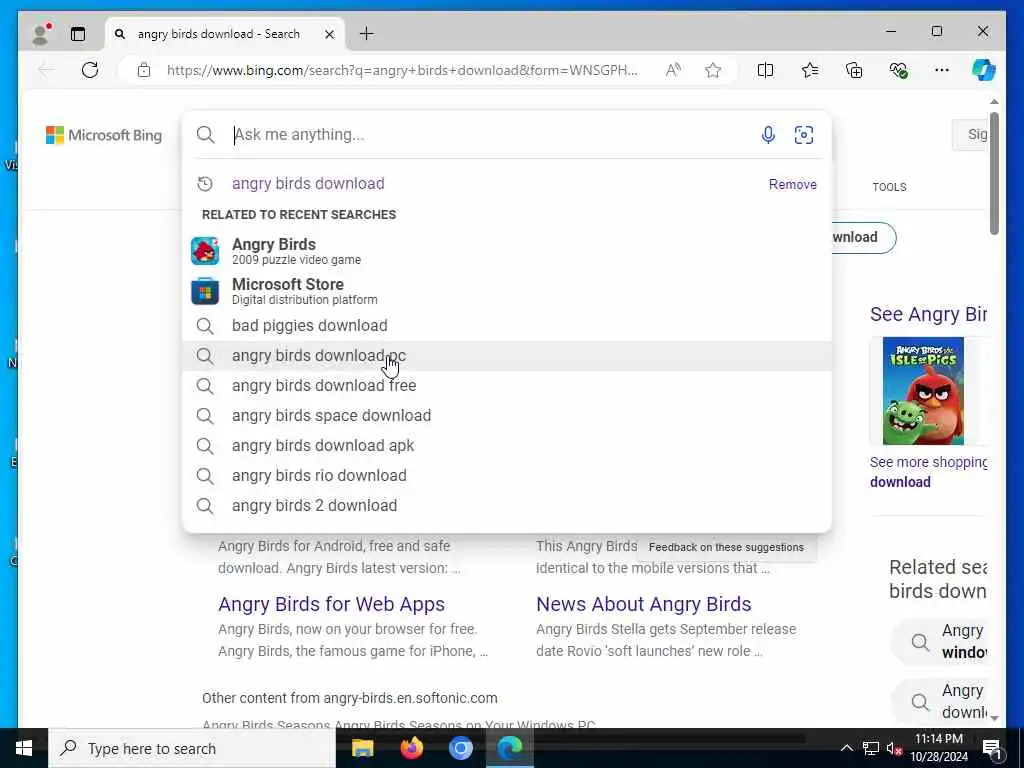Open a new tab with plus button
The height and width of the screenshot is (768, 1024).
pyautogui.click(x=367, y=34)
